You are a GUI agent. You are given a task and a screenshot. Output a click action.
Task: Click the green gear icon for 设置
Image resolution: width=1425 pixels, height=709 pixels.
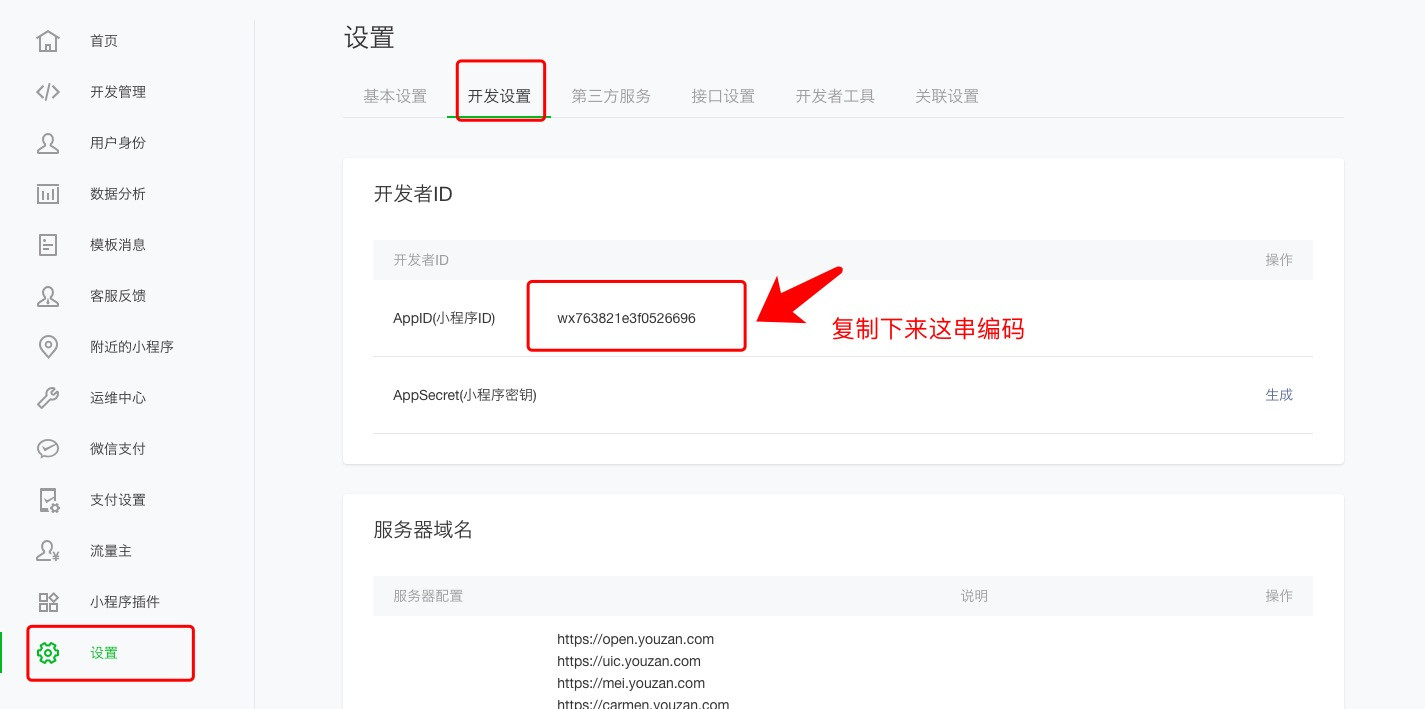[x=48, y=653]
